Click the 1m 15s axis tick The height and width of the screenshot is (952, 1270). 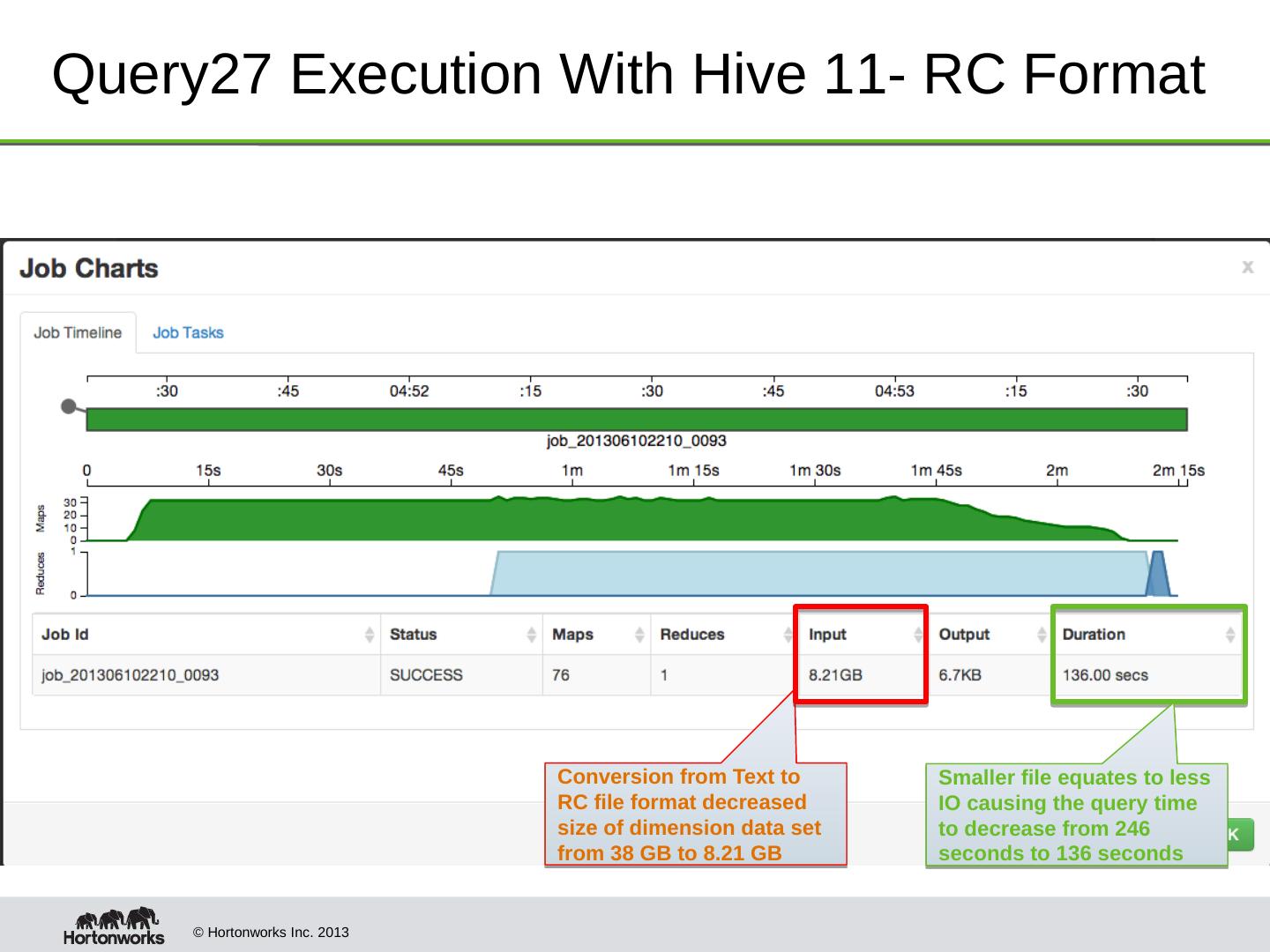[x=693, y=471]
